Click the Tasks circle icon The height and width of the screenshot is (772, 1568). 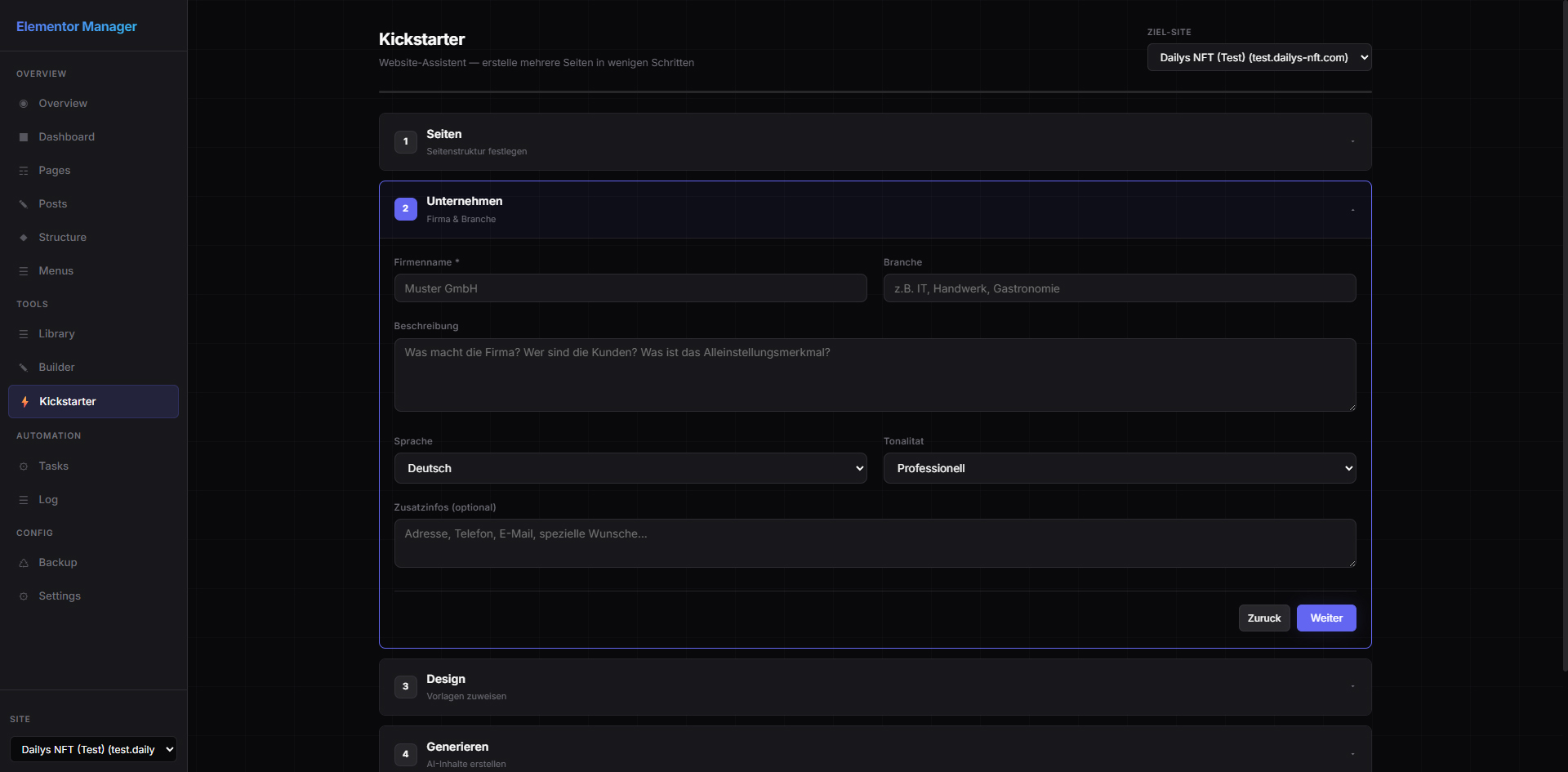pos(24,466)
